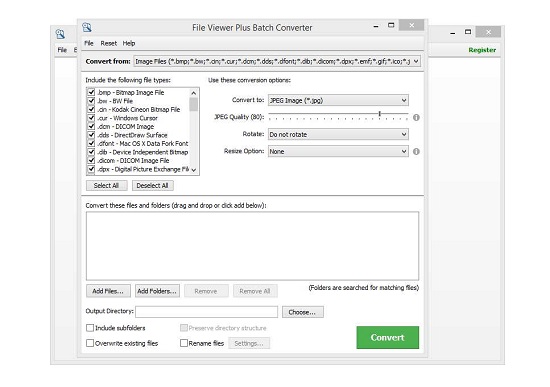Viewport: 550px width, 387px height.
Task: Click the green Convert button
Action: pos(388,338)
